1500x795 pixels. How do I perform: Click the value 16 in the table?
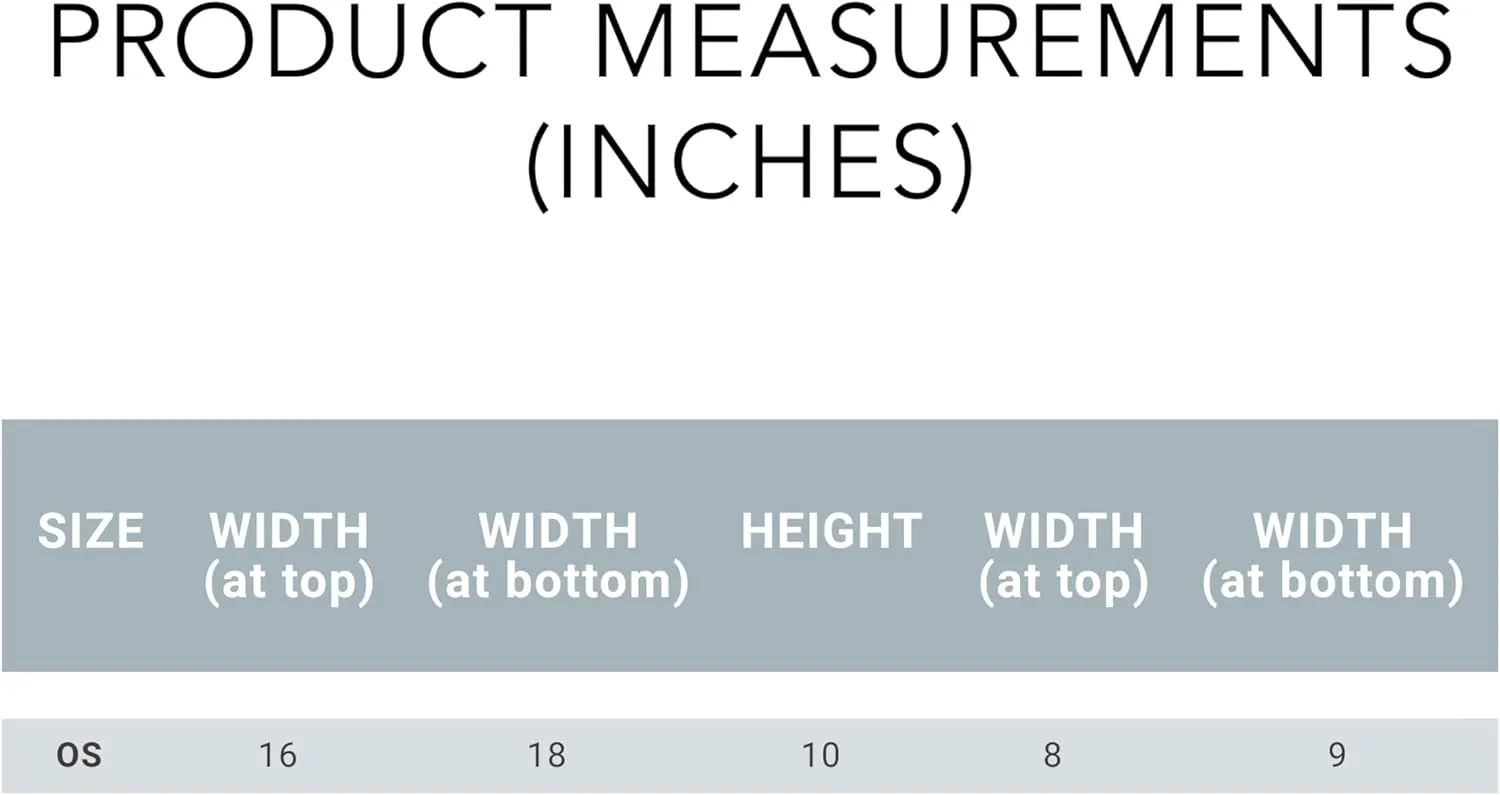(x=277, y=755)
